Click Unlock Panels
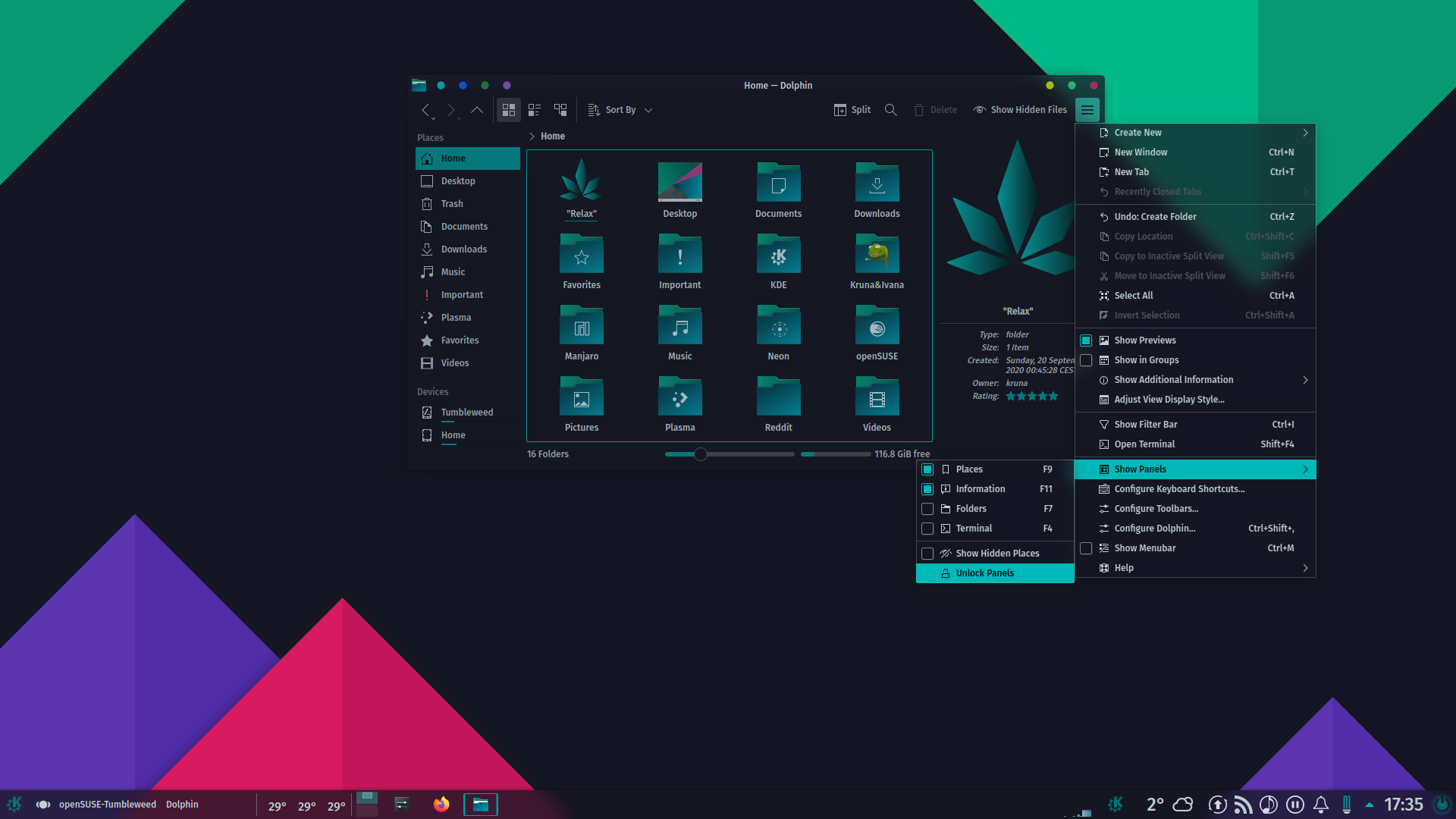The height and width of the screenshot is (819, 1456). pyautogui.click(x=995, y=573)
